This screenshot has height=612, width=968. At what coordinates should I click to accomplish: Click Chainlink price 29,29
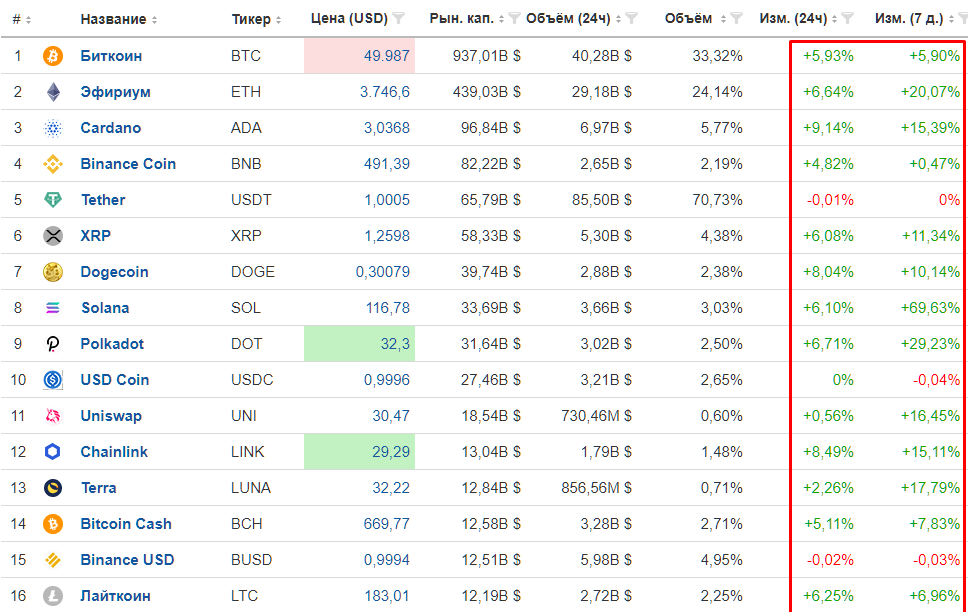tap(391, 452)
